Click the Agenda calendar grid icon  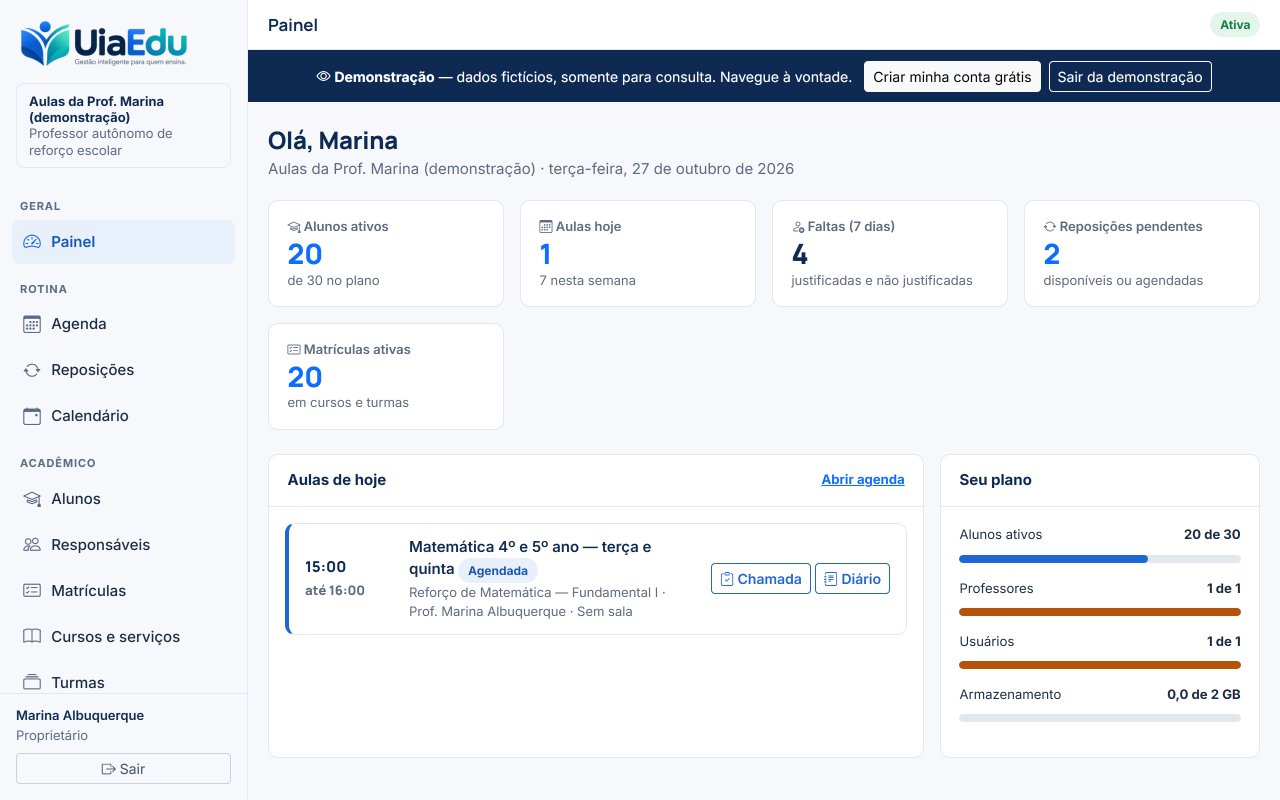(32, 324)
